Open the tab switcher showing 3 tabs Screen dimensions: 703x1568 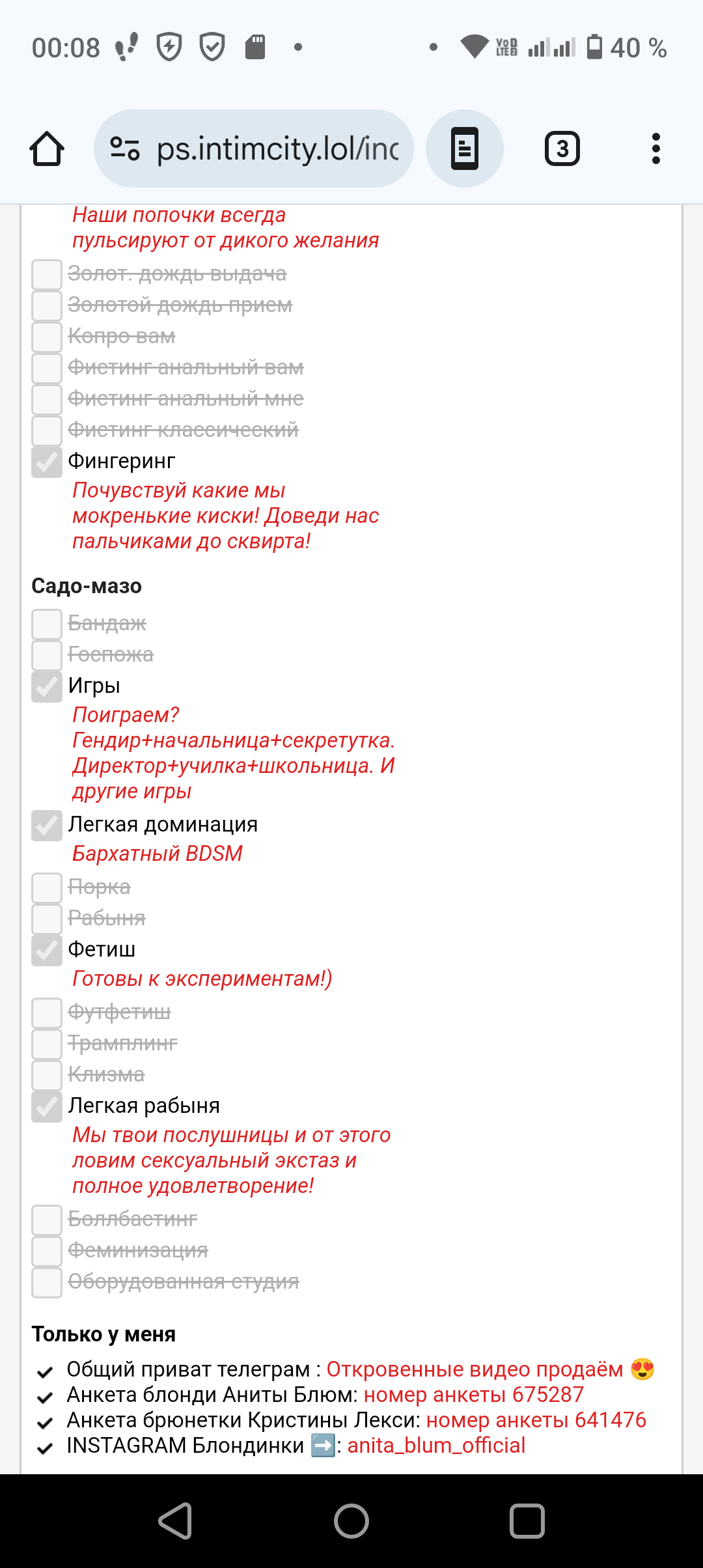562,148
